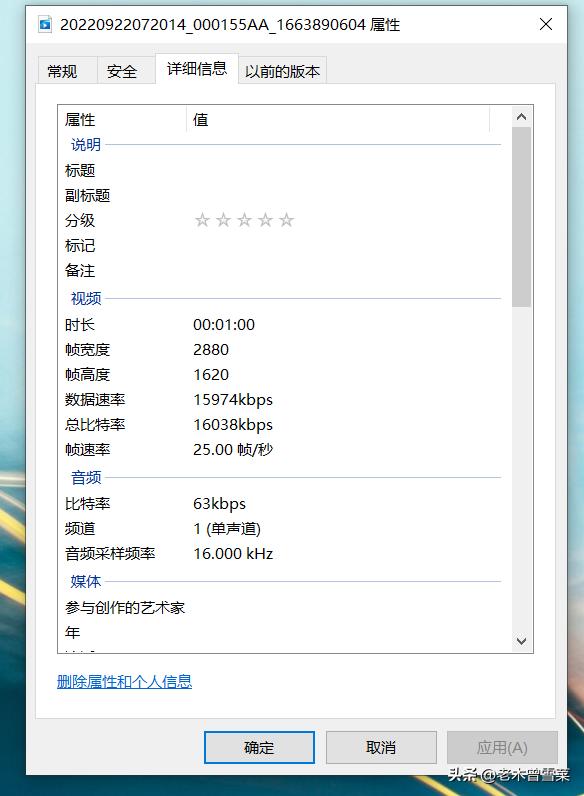584x796 pixels.
Task: Select the 分级 property label
Action: click(x=80, y=220)
